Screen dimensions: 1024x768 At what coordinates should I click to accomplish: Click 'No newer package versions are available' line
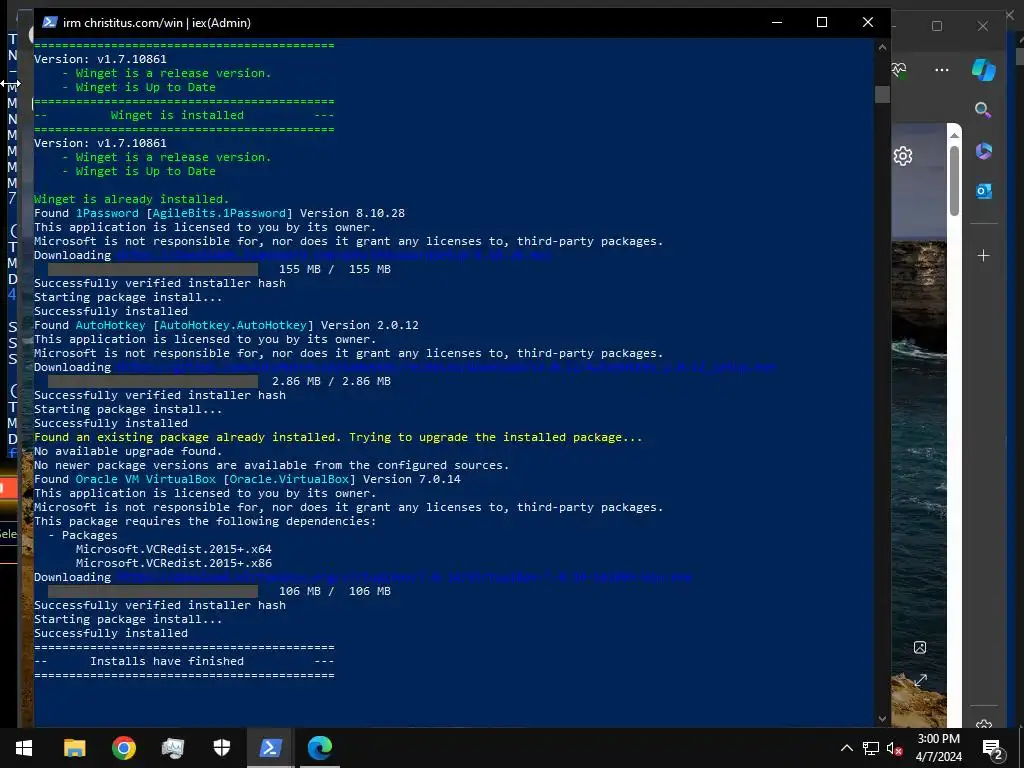271,465
